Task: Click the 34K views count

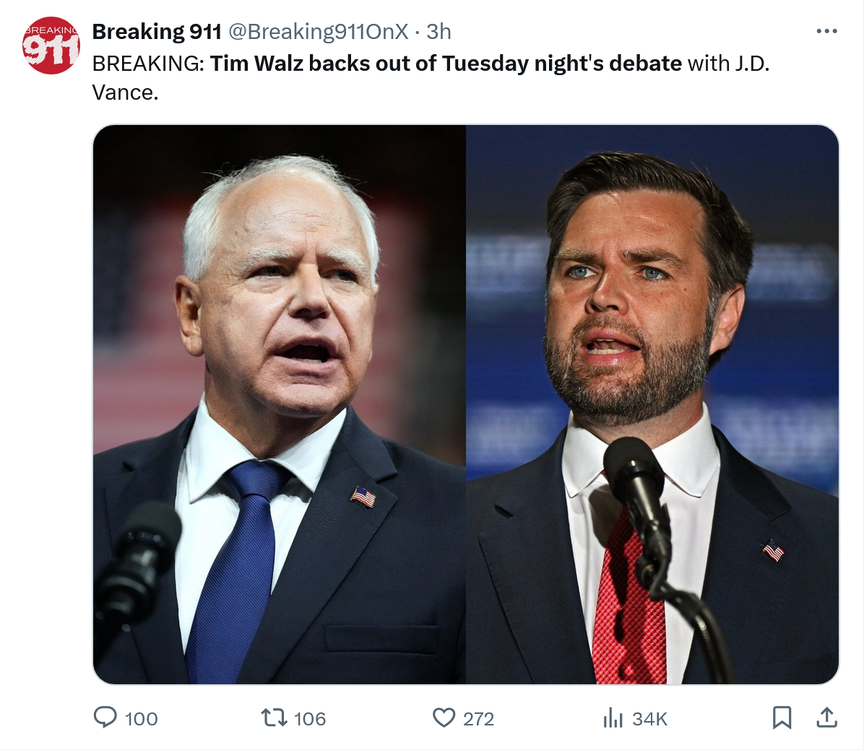Action: pyautogui.click(x=649, y=718)
